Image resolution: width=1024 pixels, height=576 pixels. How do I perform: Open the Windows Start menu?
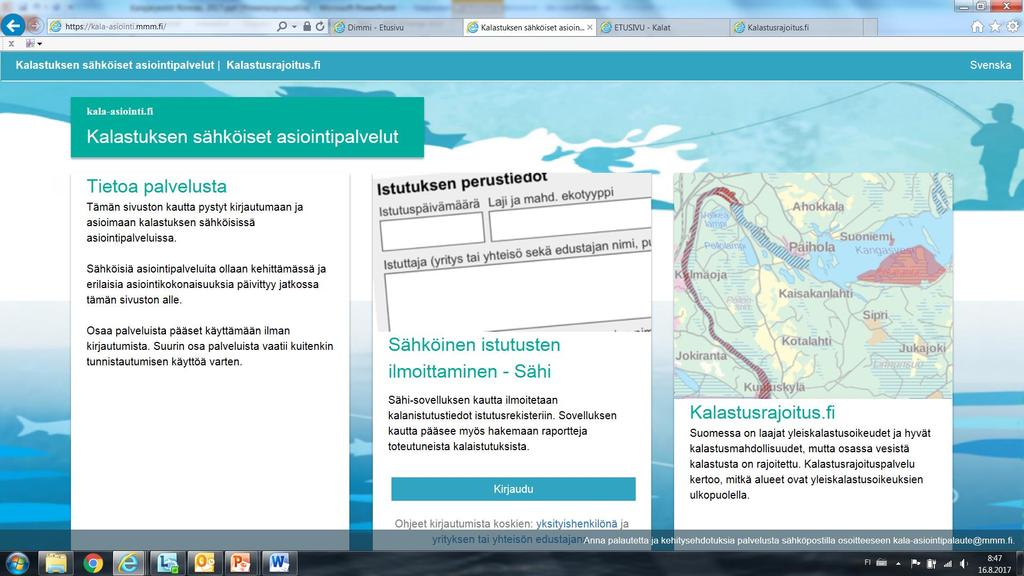(x=16, y=563)
